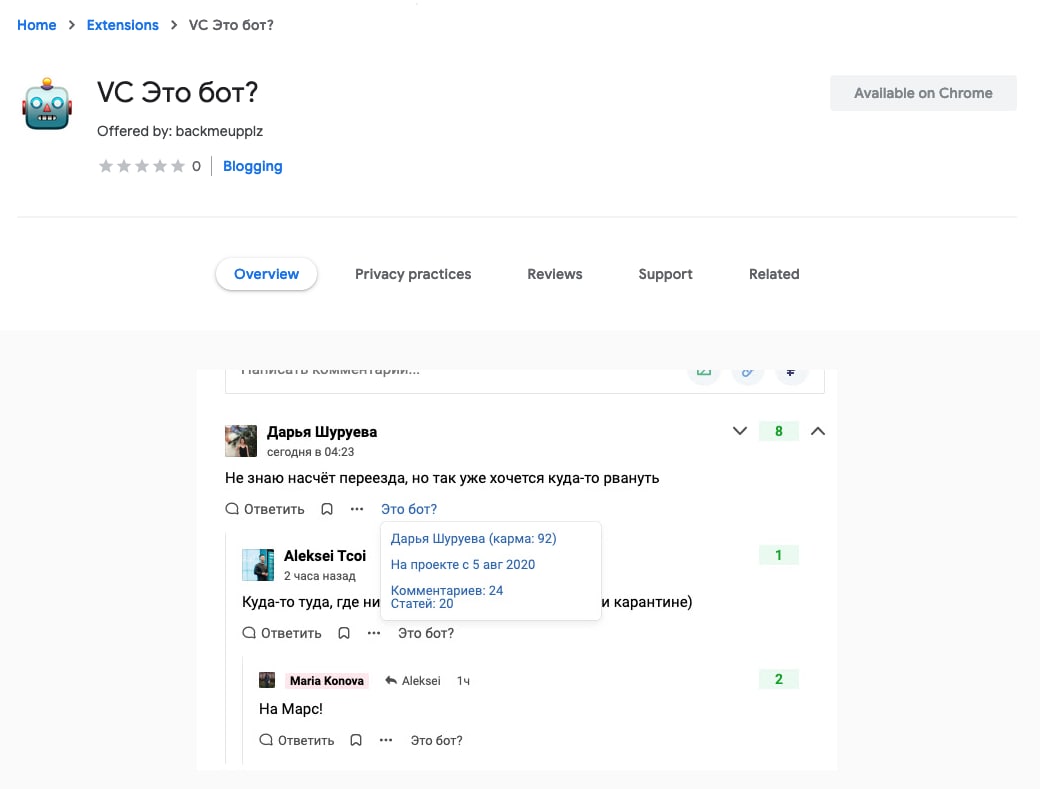1040x789 pixels.
Task: Reply to Дарья Шуруева's comment via Ответить
Action: coord(265,509)
